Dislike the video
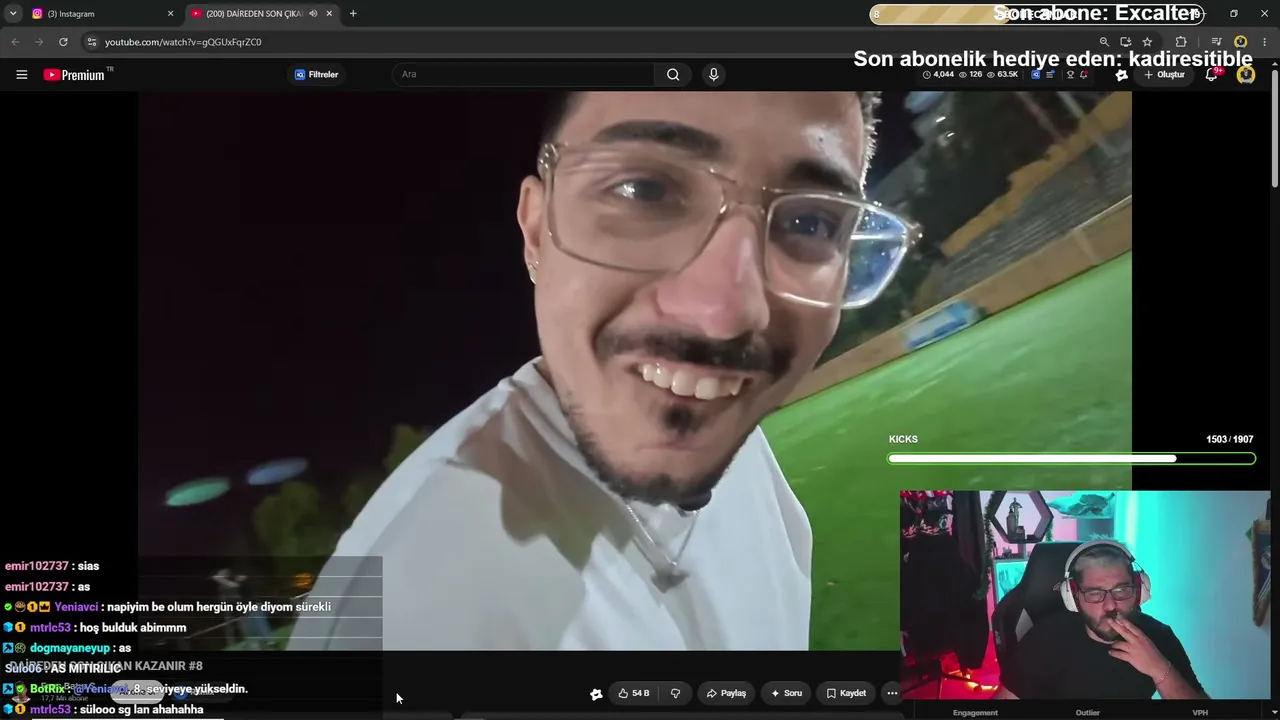This screenshot has height=720, width=1280. (675, 694)
